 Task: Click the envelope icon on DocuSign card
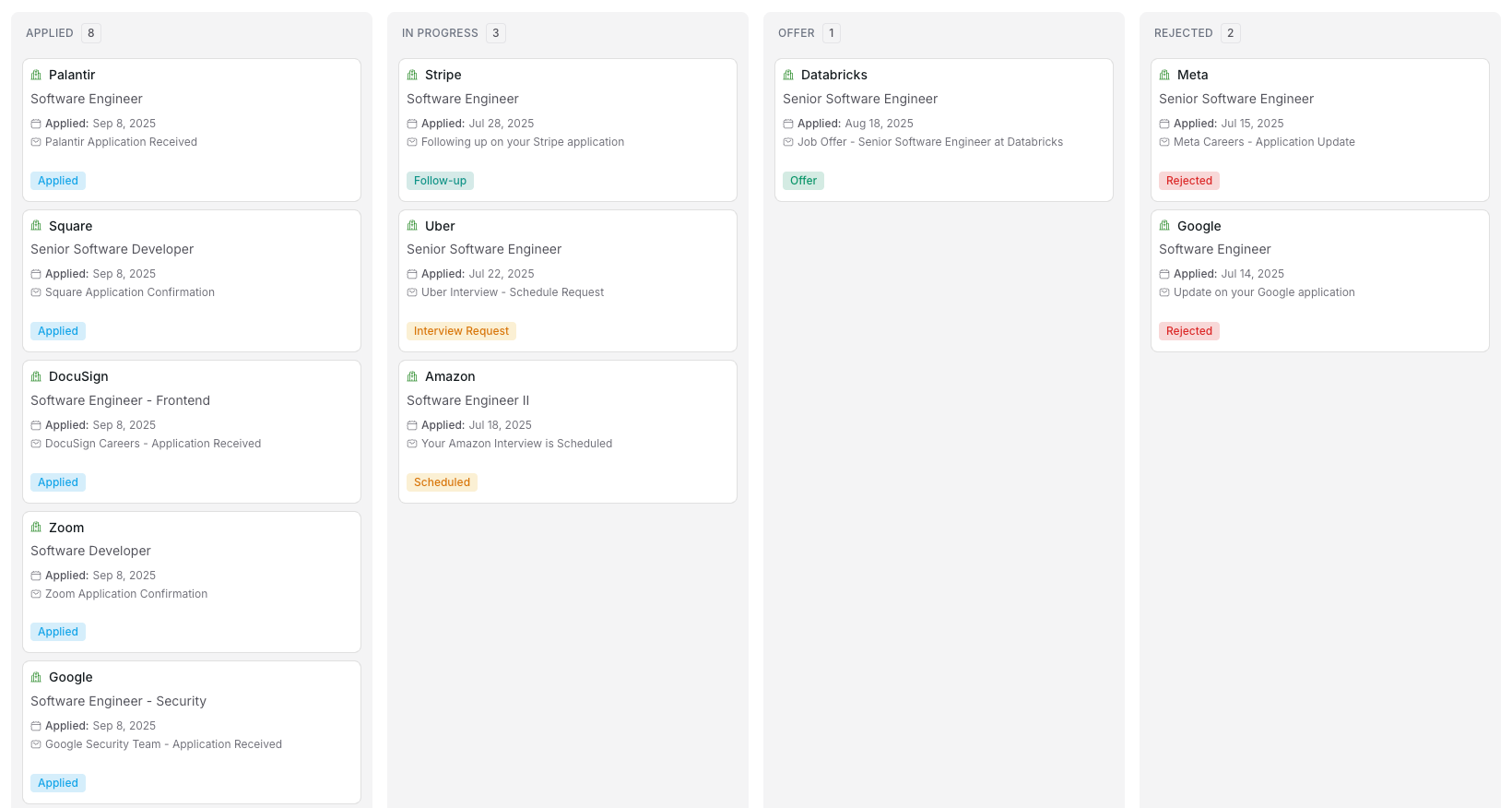click(36, 444)
